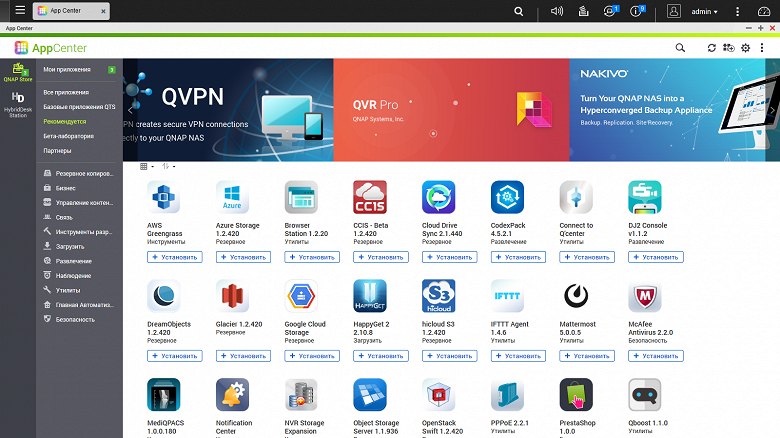Install DreamObjects 1.2.420
Screen dimensions: 780x438
175,356
